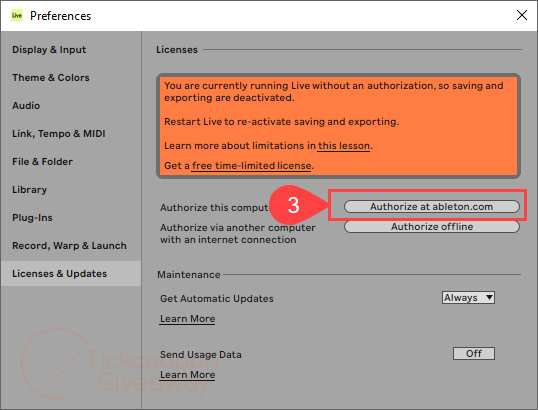Click the 'Get Automatic Updates' label
538x410 pixels.
point(217,298)
